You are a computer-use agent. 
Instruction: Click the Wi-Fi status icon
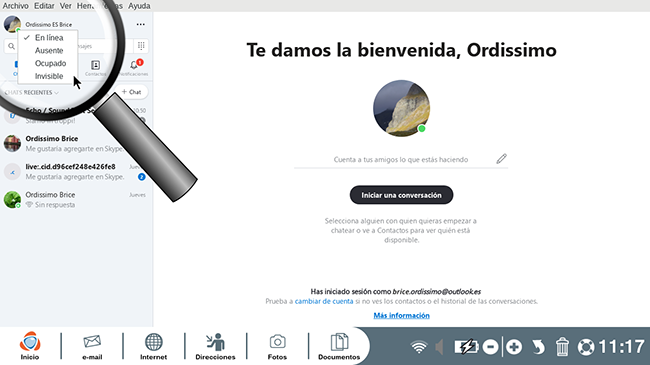click(419, 347)
